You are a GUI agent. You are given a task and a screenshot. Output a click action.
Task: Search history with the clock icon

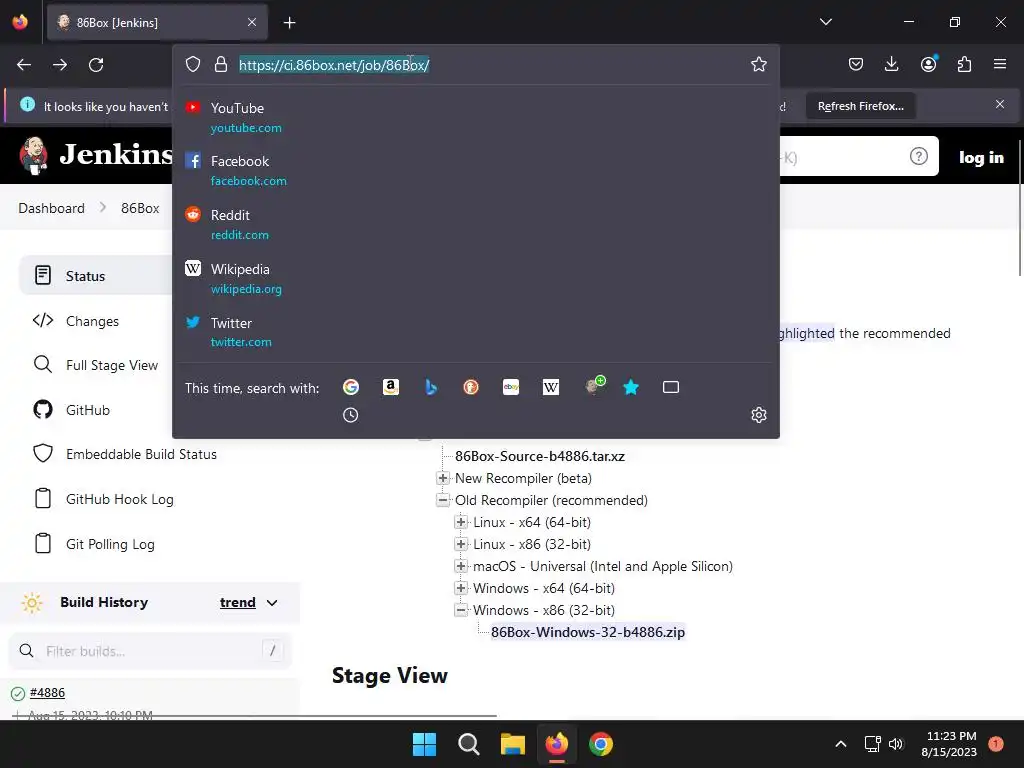pyautogui.click(x=351, y=415)
